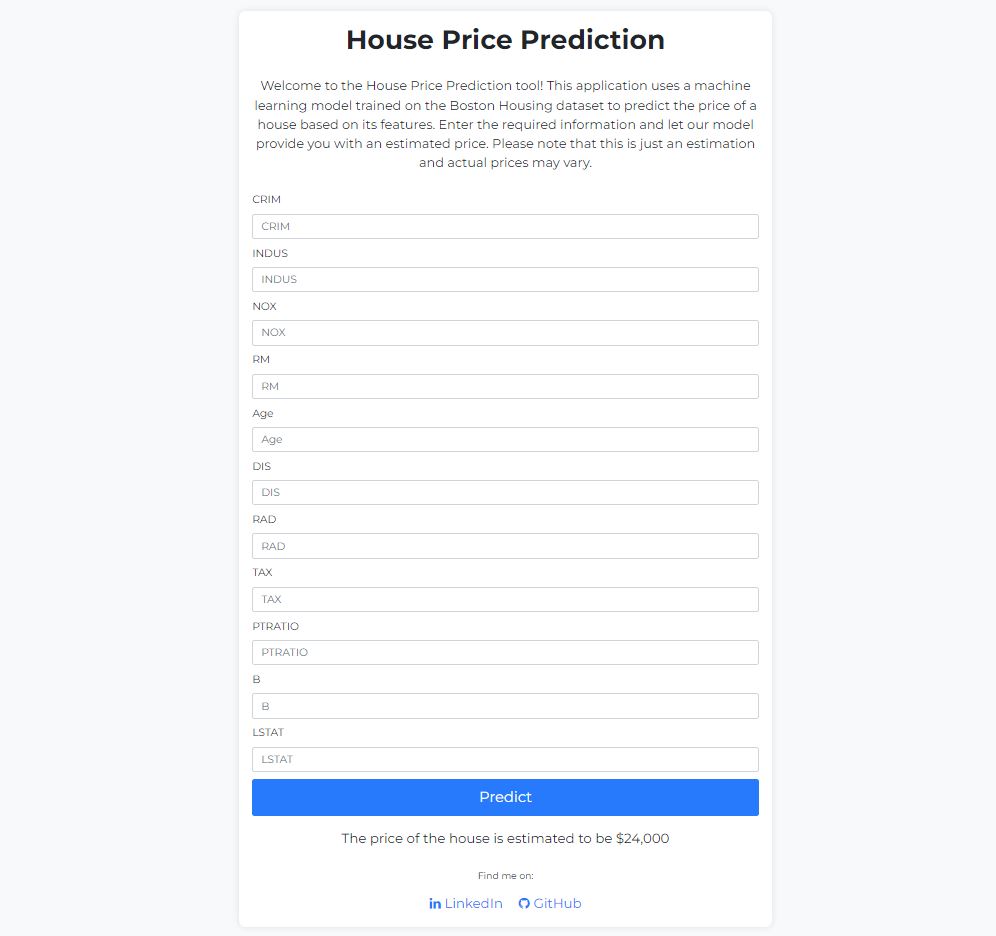Click the RM input field

(505, 386)
